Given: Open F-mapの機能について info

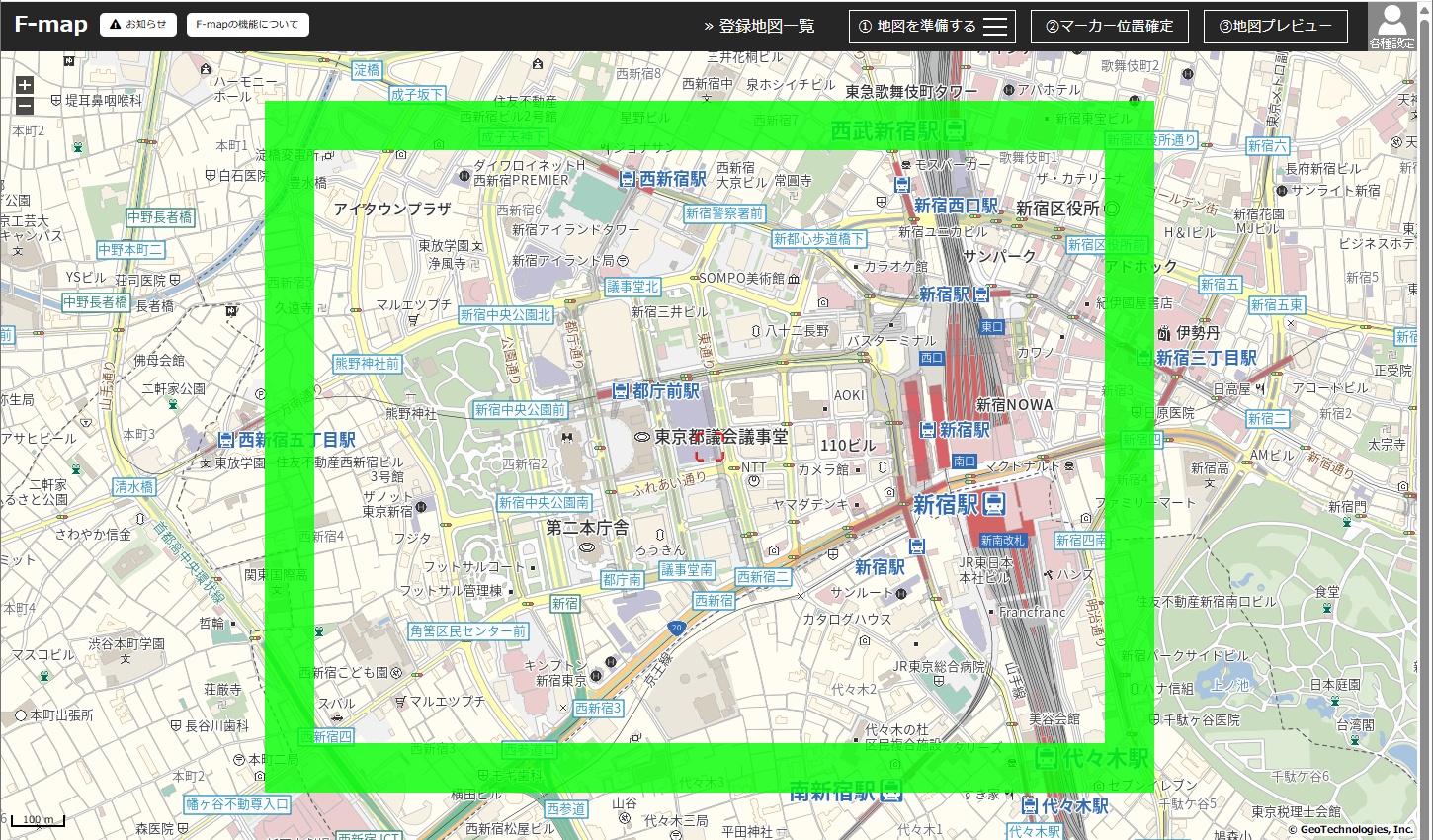Looking at the screenshot, I should [248, 25].
